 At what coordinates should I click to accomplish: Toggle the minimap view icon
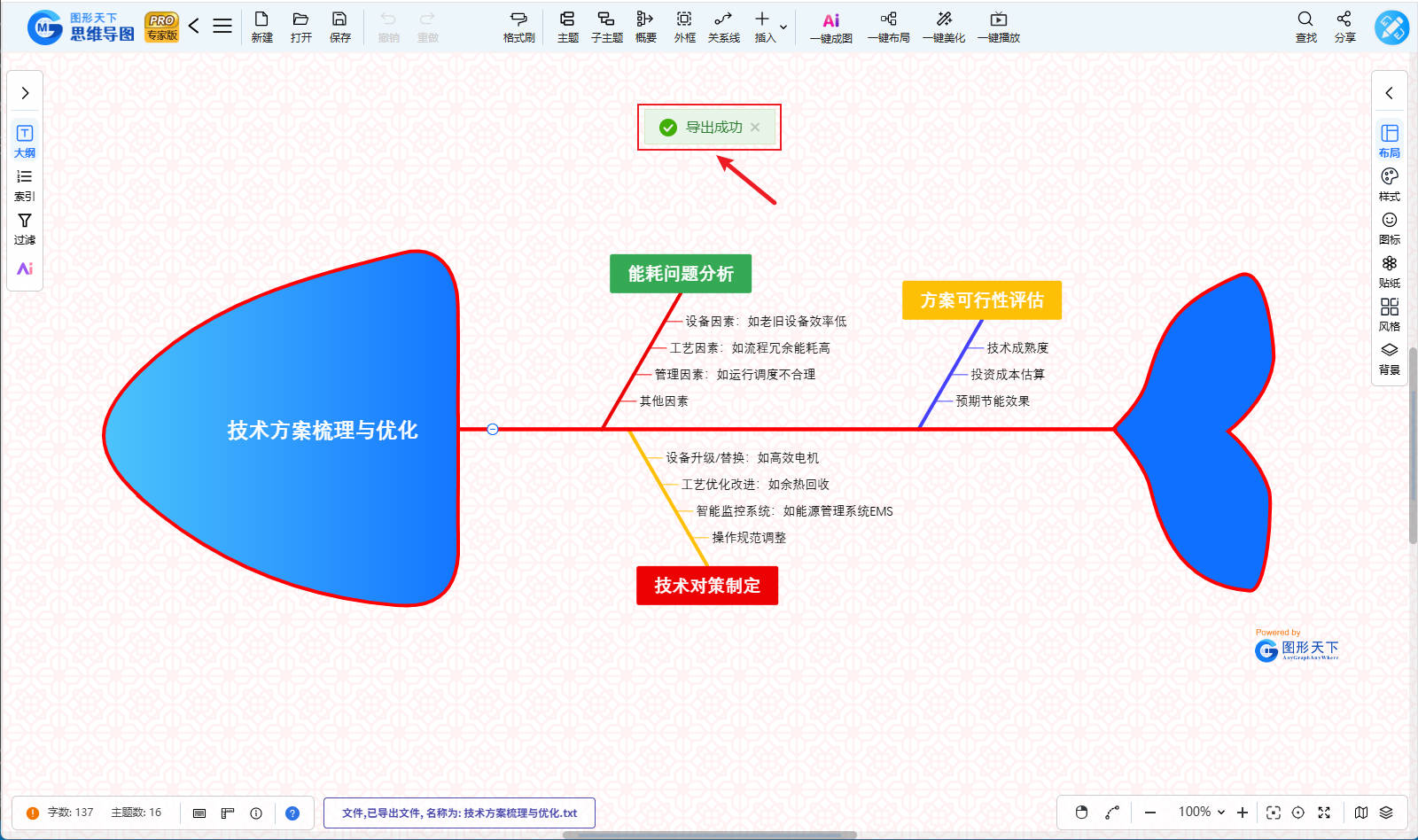(x=1361, y=813)
